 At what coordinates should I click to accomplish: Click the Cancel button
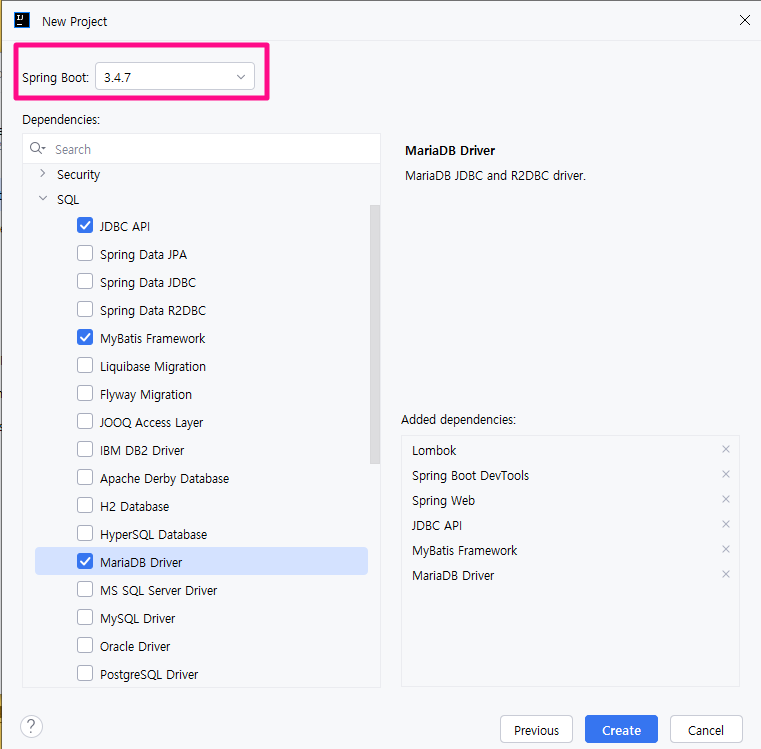[706, 729]
